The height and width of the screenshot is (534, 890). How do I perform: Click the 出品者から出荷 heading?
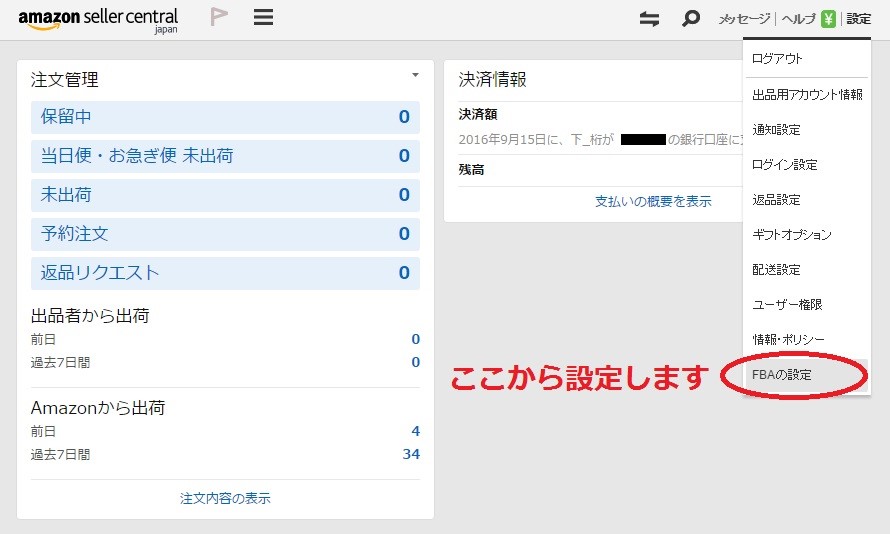pos(90,316)
